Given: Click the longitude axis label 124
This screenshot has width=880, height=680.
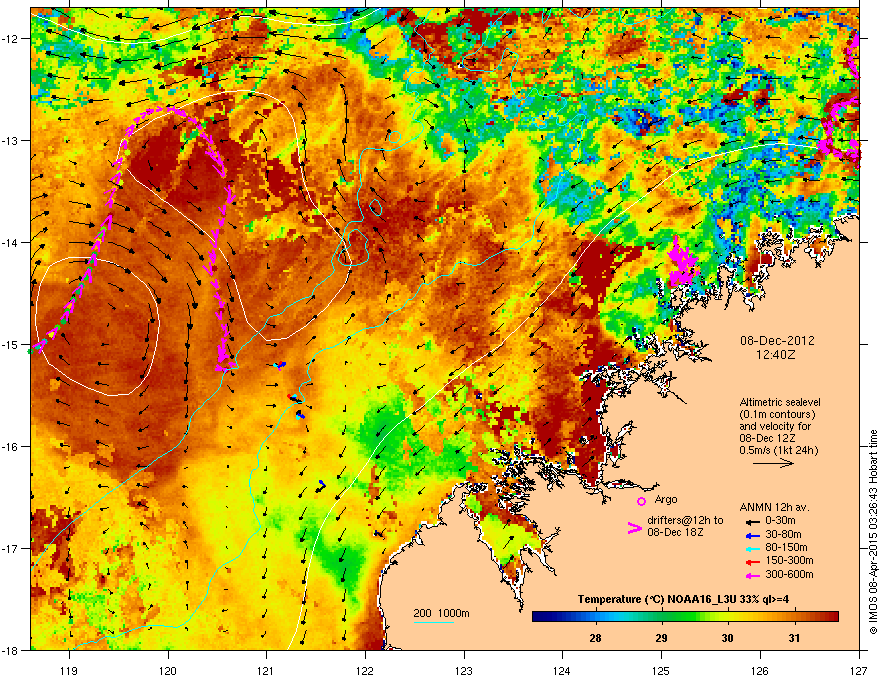Looking at the screenshot, I should pyautogui.click(x=562, y=671).
